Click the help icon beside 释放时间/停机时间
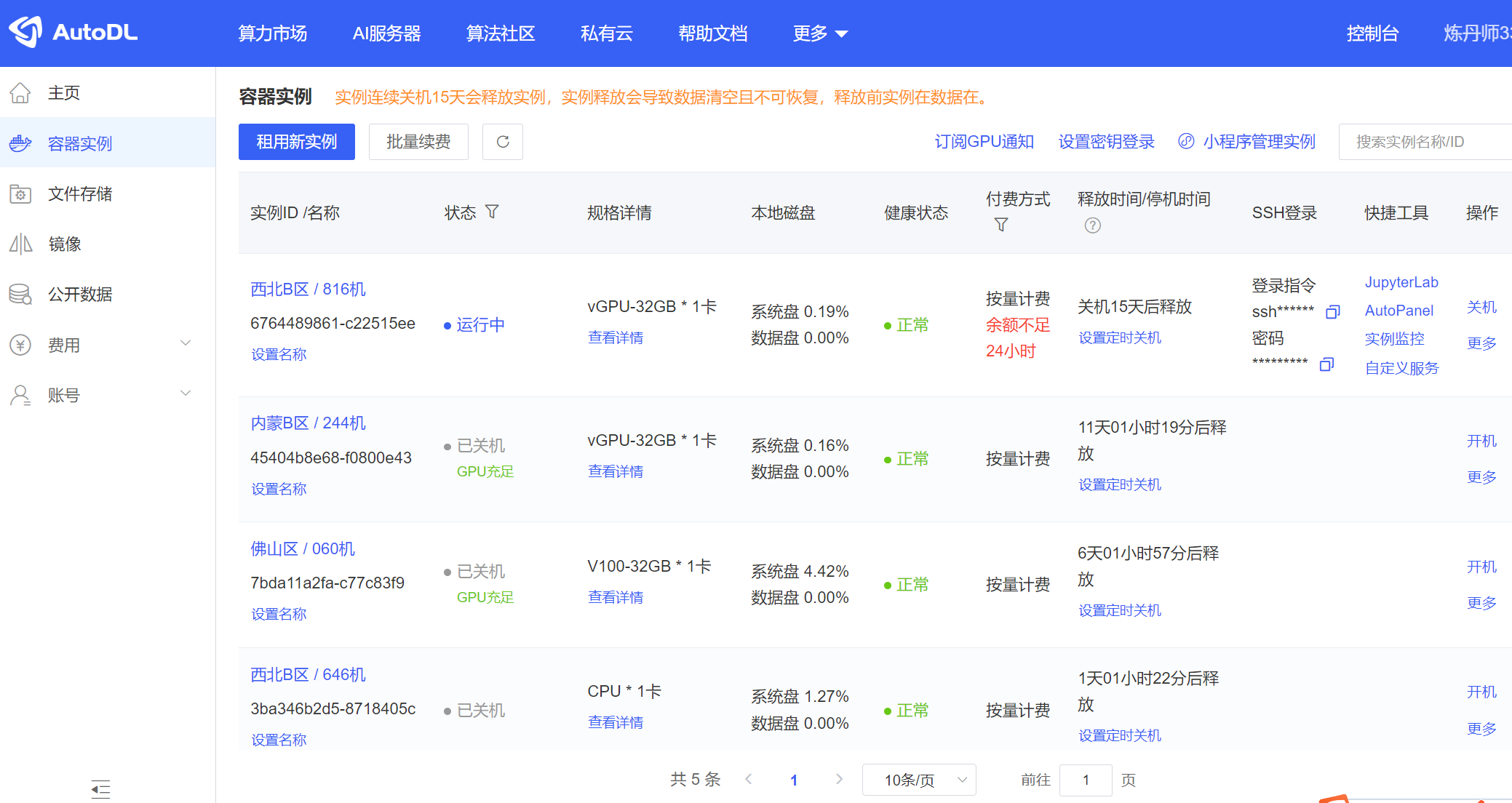1512x803 pixels. (x=1092, y=225)
